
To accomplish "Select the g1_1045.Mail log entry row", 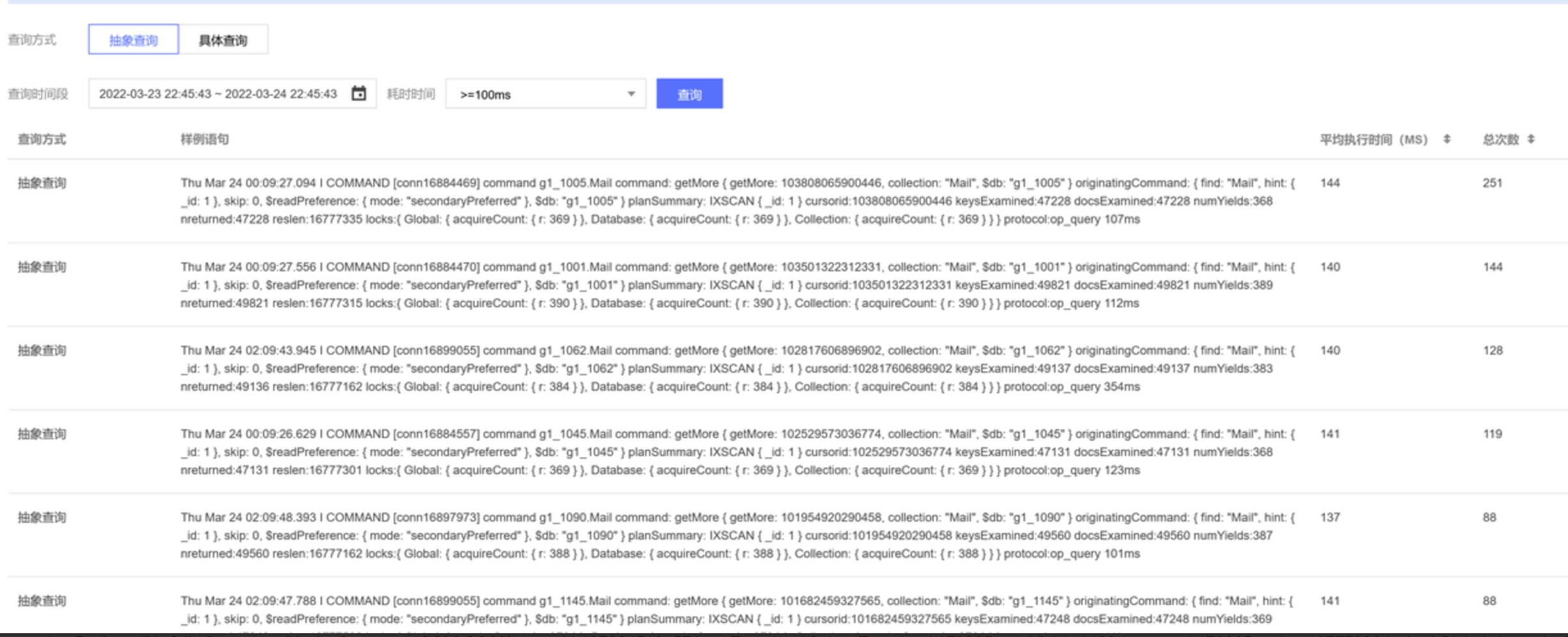I will pos(736,452).
